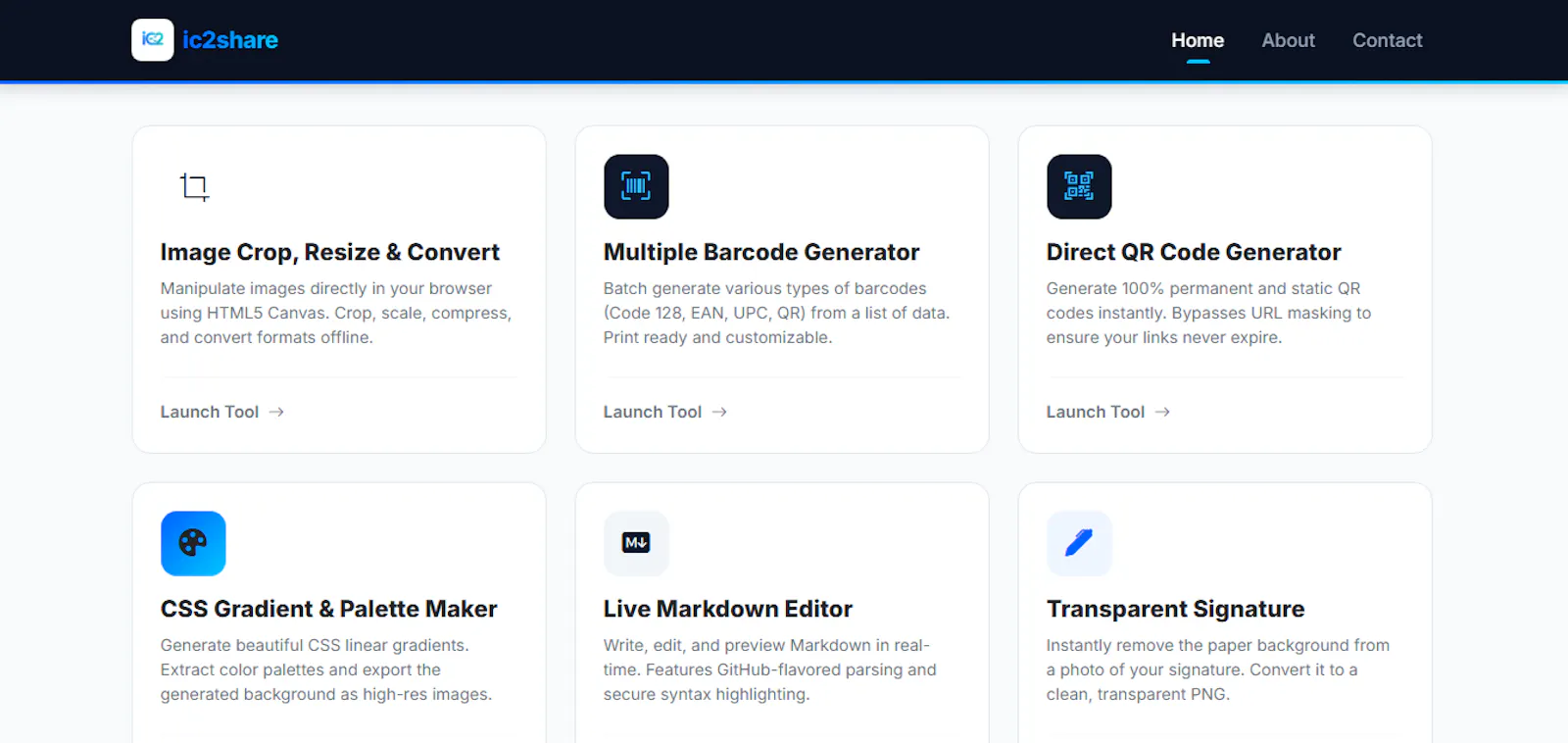Viewport: 1568px width, 743px height.
Task: Click the ic2share brand name
Action: tap(230, 40)
